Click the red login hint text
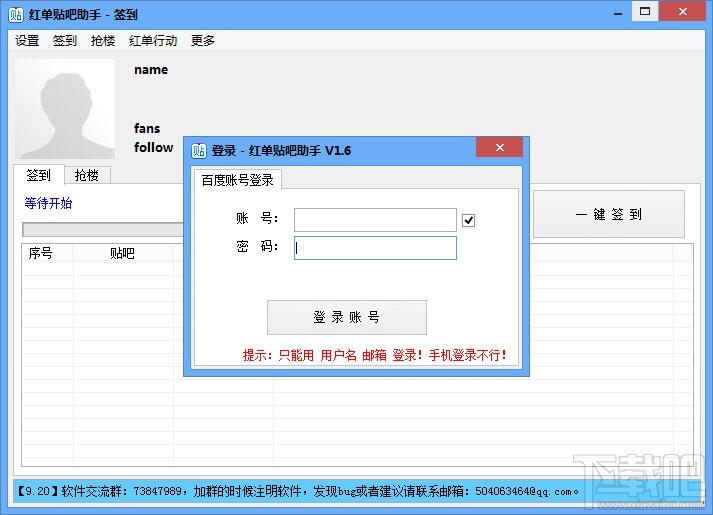This screenshot has width=713, height=515. pyautogui.click(x=374, y=355)
